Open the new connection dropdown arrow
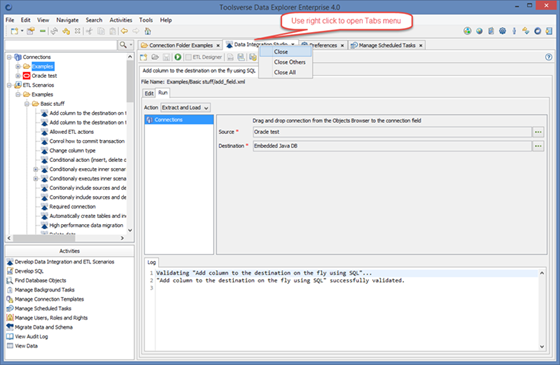The width and height of the screenshot is (560, 365). coord(22,31)
